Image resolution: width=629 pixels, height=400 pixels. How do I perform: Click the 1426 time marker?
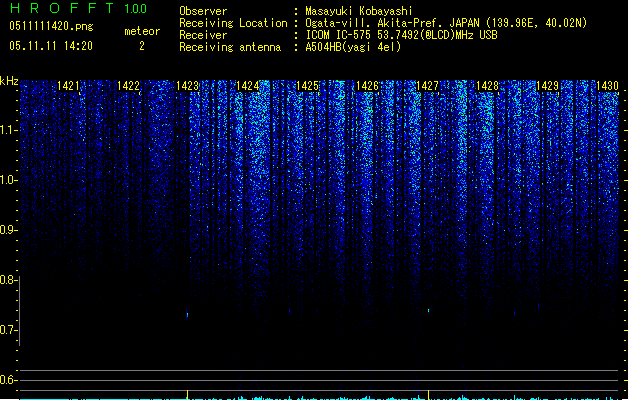point(367,86)
